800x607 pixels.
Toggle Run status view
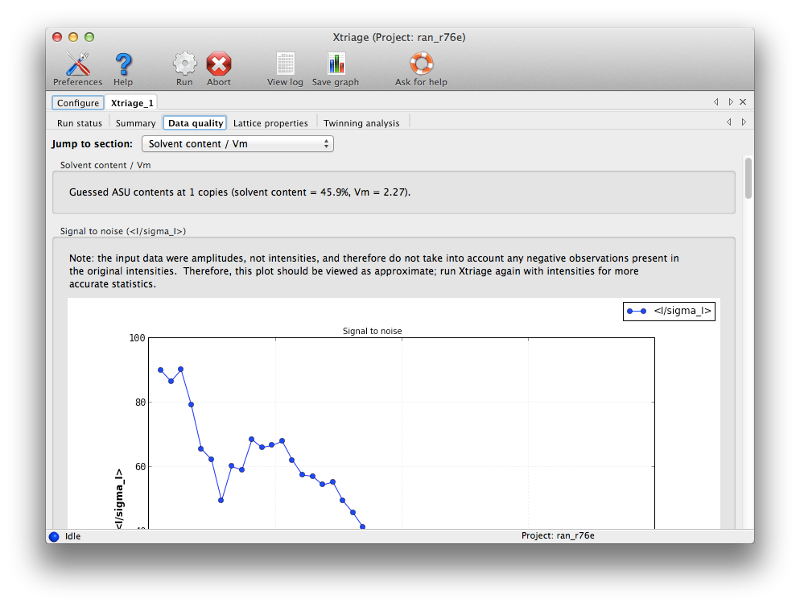79,123
